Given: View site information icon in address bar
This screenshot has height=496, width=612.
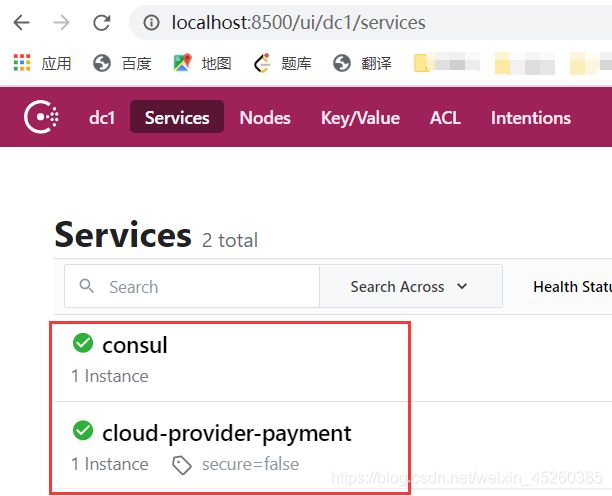Looking at the screenshot, I should 151,23.
